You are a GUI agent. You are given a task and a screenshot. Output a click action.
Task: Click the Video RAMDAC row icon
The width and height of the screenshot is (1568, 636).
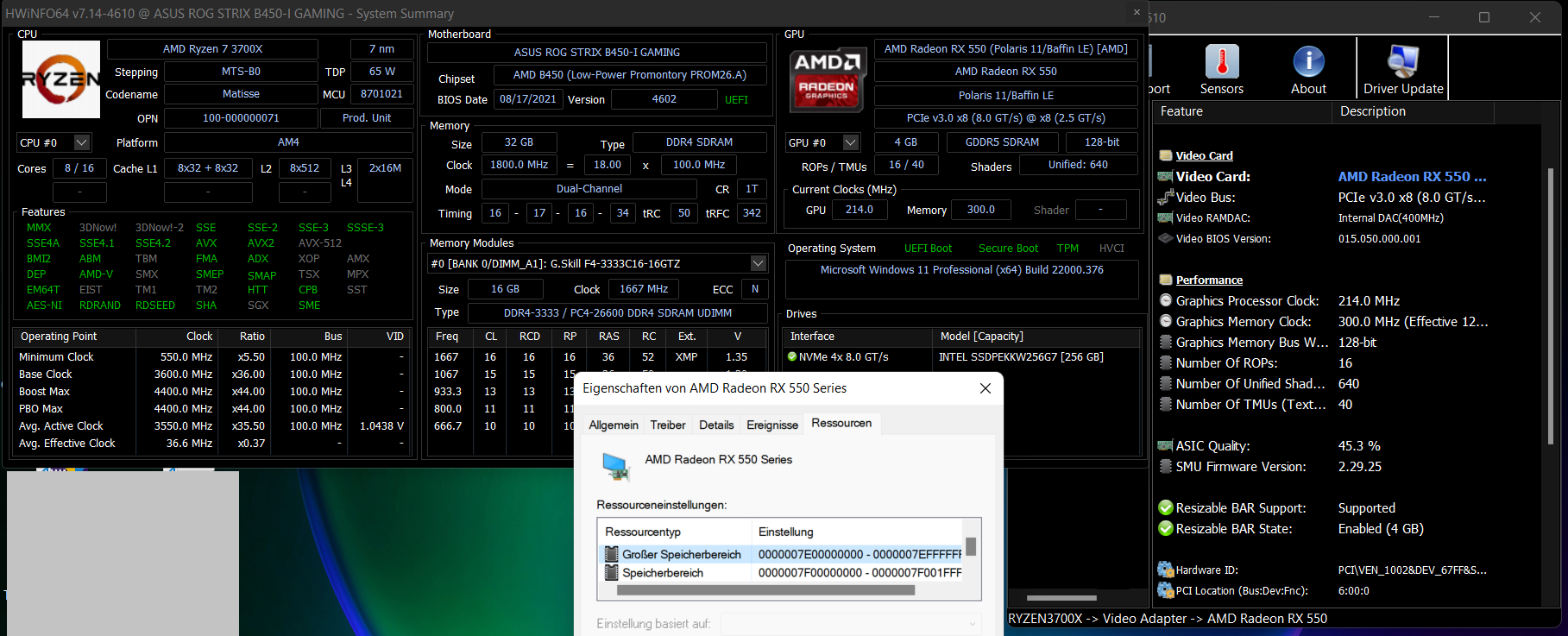point(1166,218)
